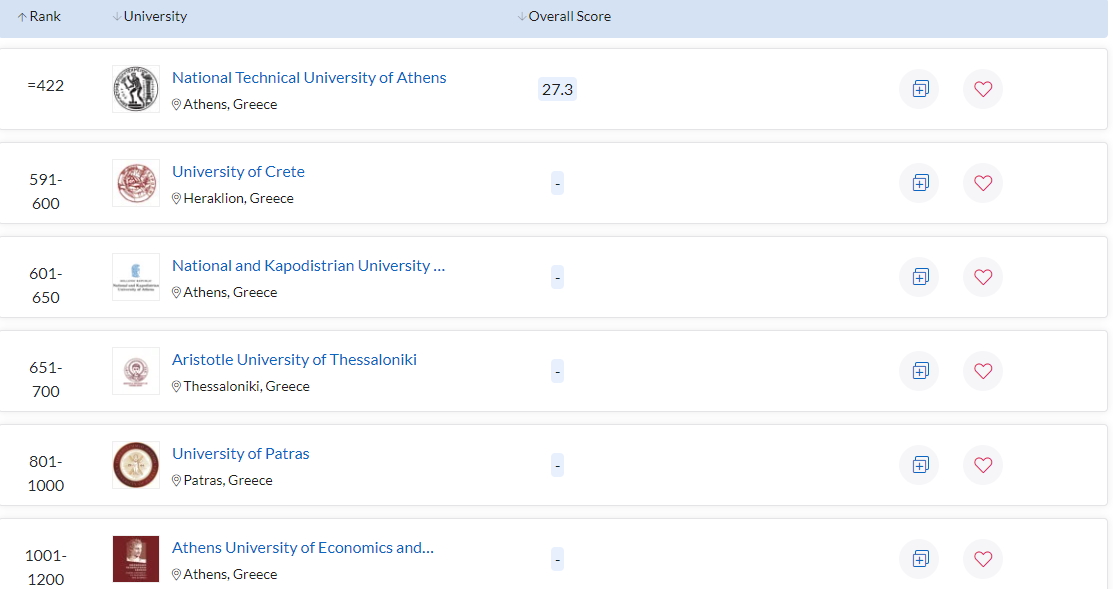Select rank text 601-650
This screenshot has width=1113, height=589.
tap(45, 285)
